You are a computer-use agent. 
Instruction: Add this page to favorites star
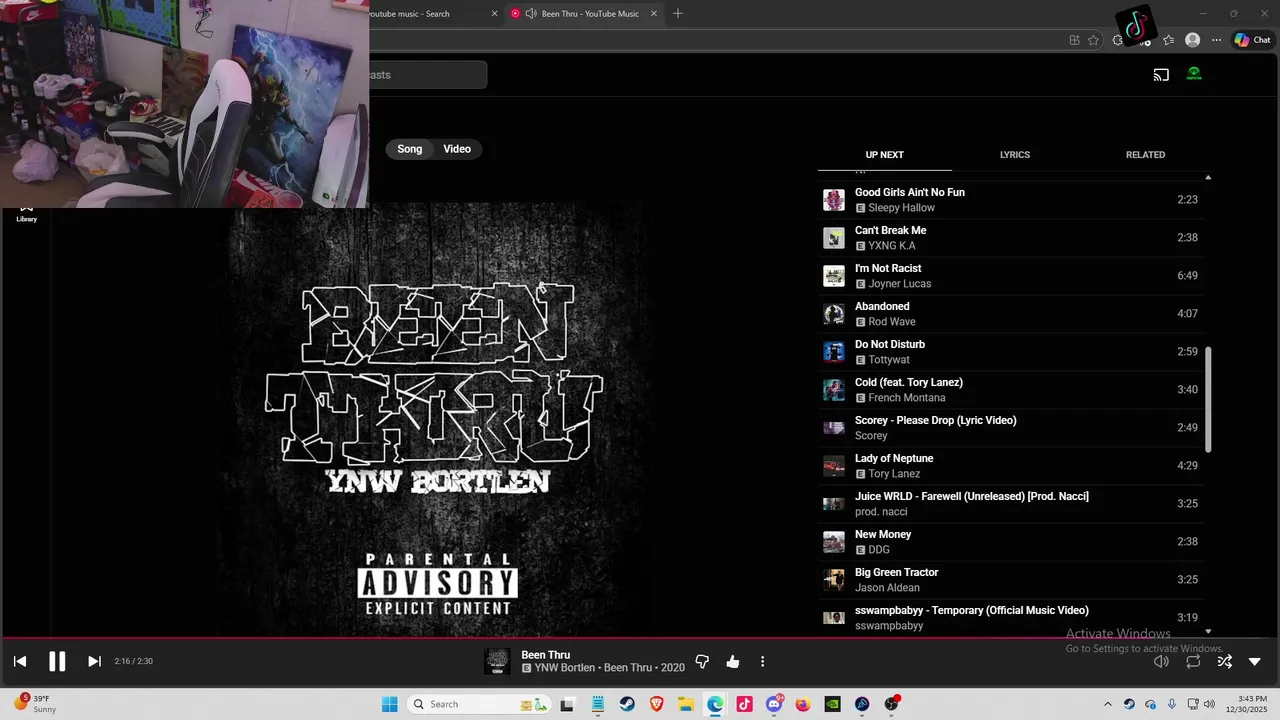click(1093, 40)
